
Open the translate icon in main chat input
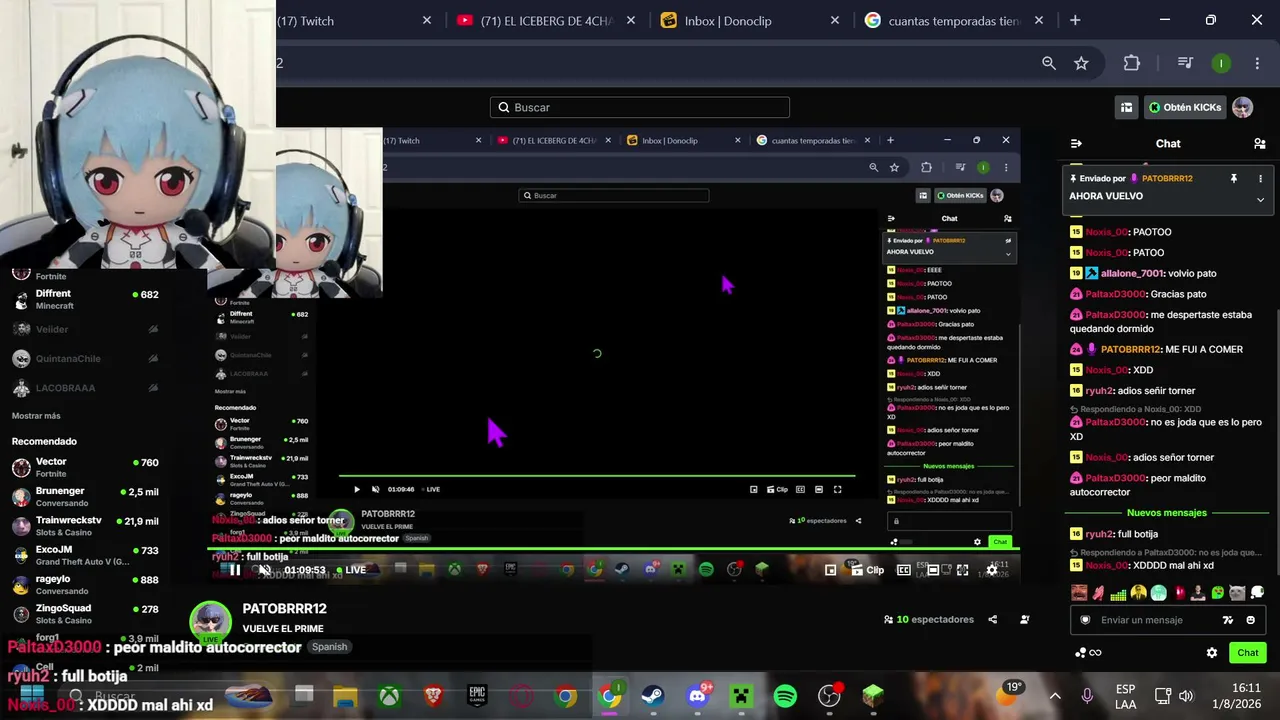(x=1228, y=620)
